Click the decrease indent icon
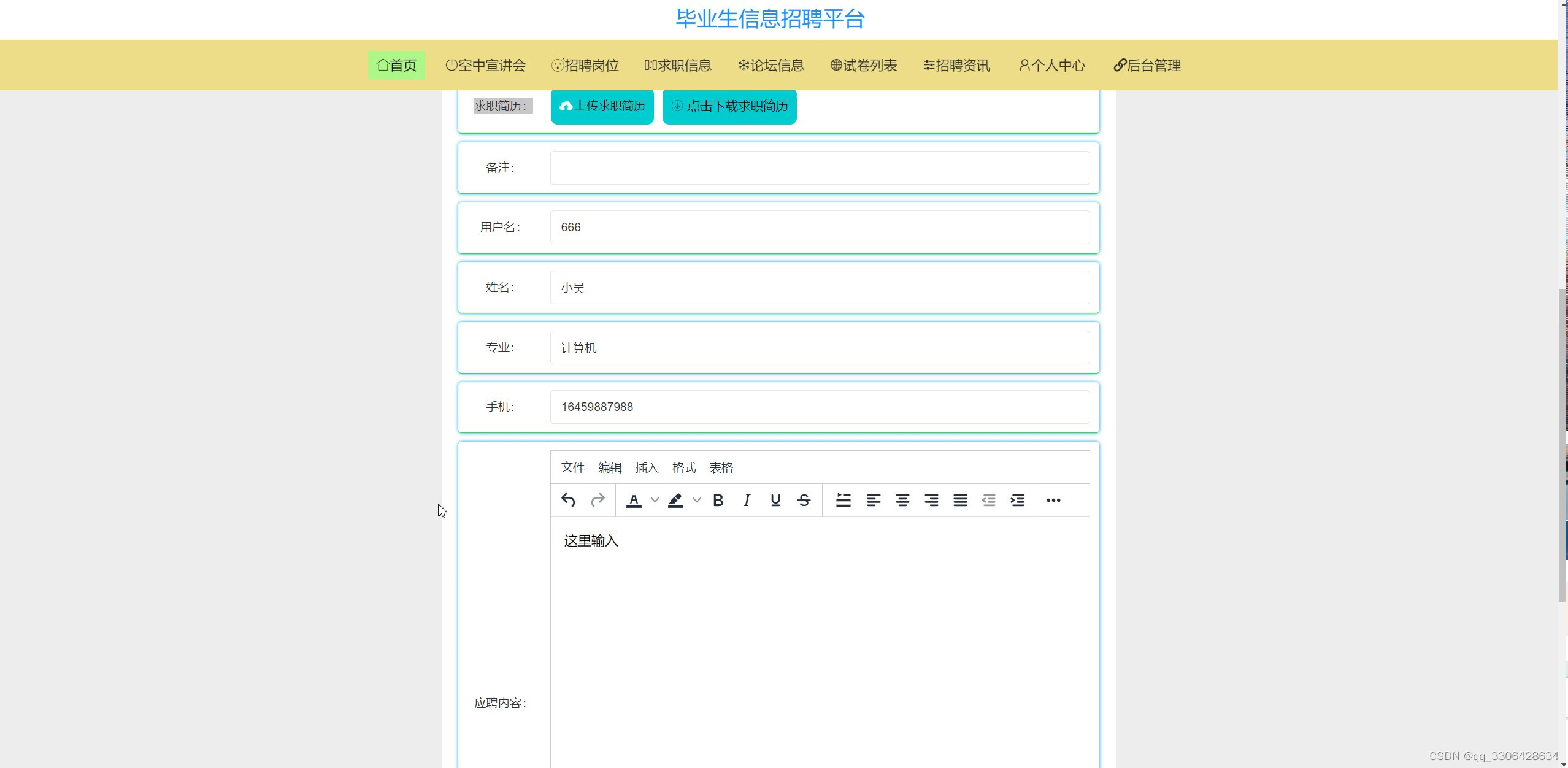The height and width of the screenshot is (768, 1568). (988, 500)
